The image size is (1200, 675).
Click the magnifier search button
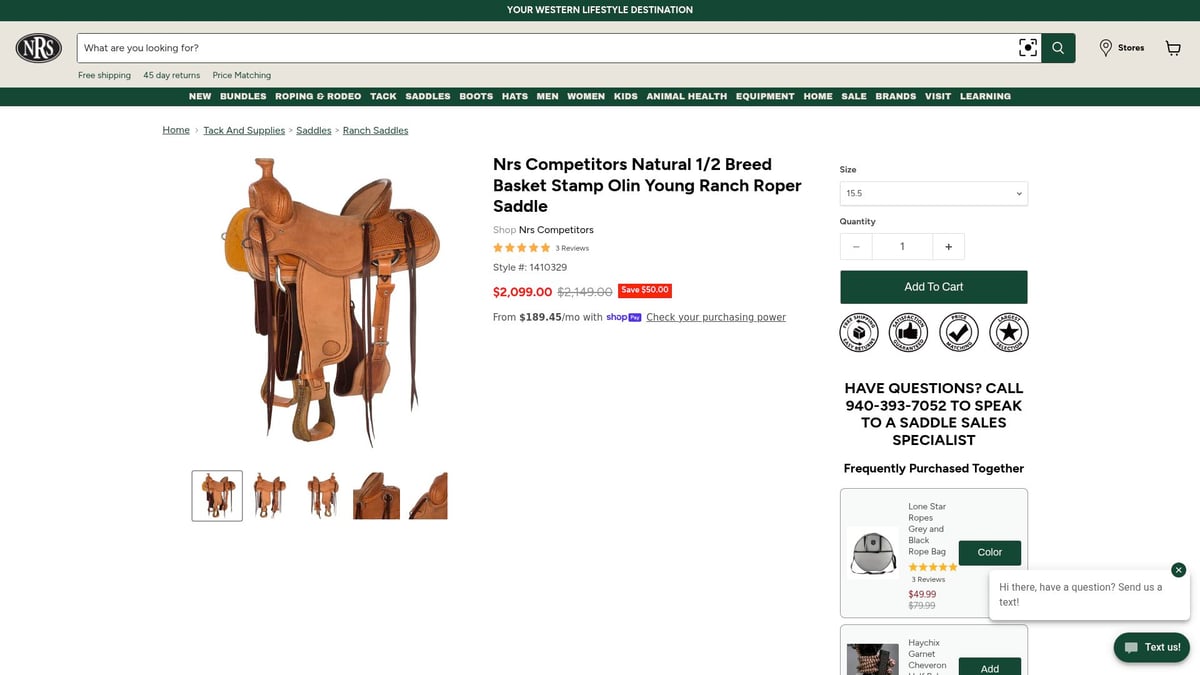(x=1058, y=48)
